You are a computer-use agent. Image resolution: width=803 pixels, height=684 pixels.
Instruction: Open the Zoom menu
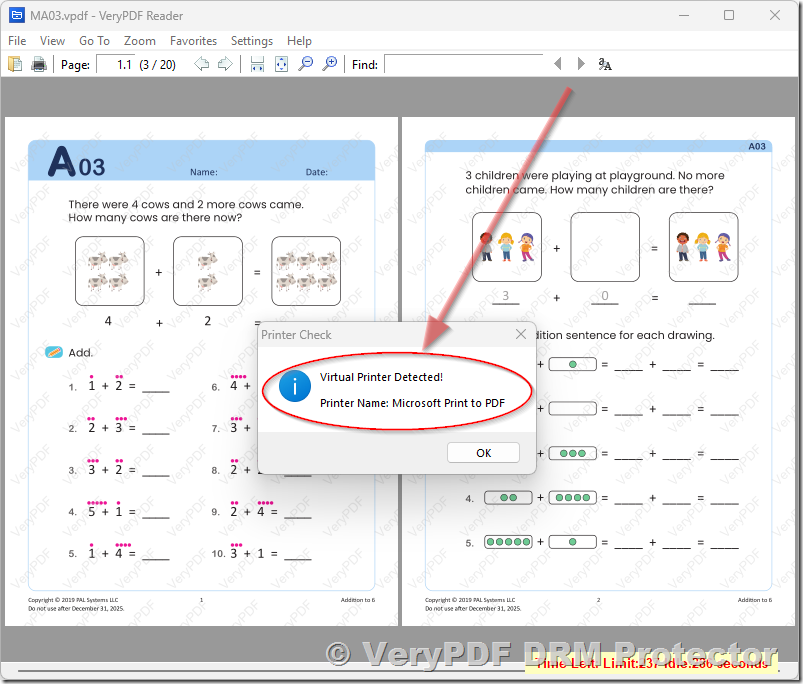139,40
